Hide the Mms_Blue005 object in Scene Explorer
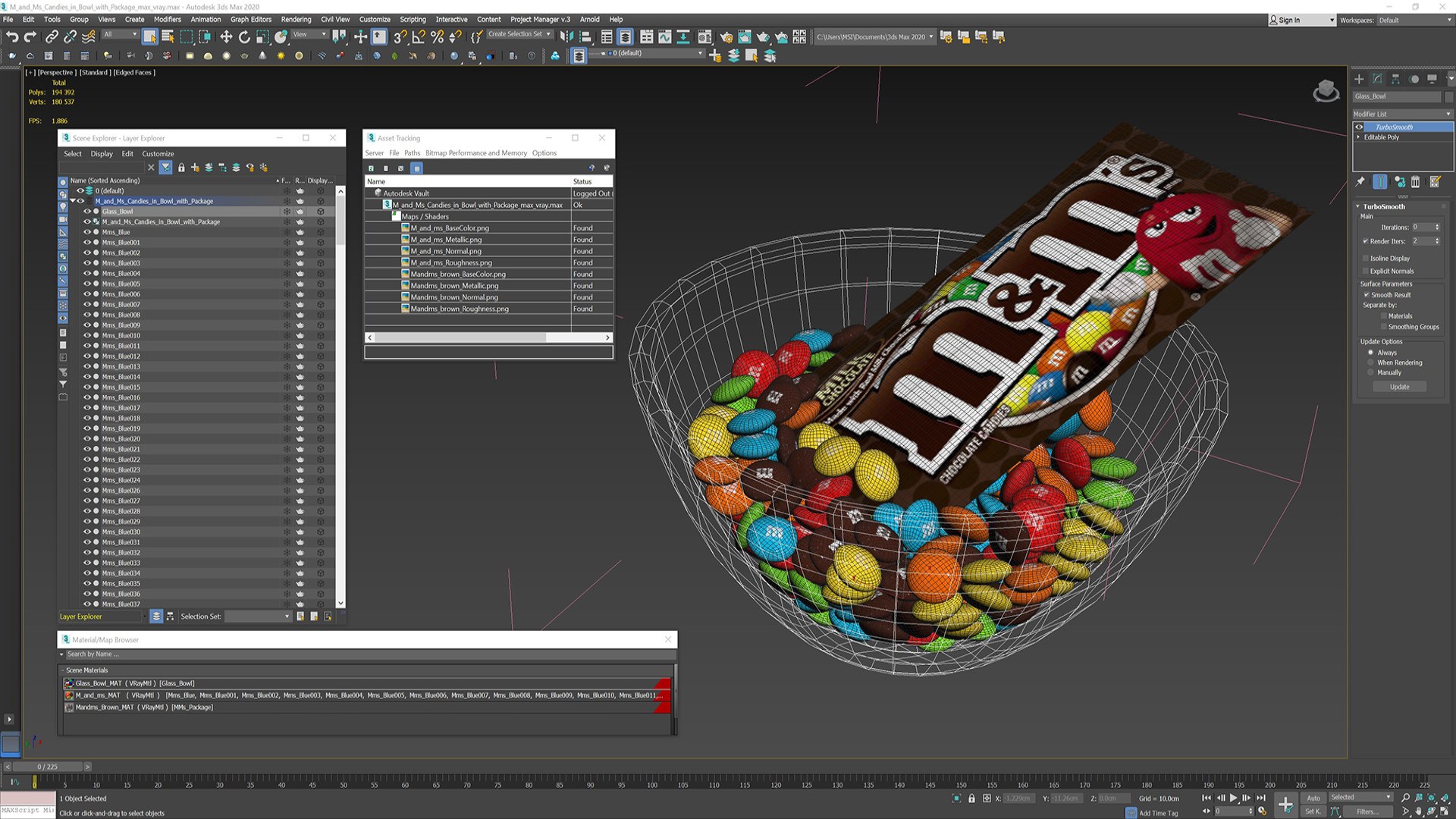 (87, 284)
